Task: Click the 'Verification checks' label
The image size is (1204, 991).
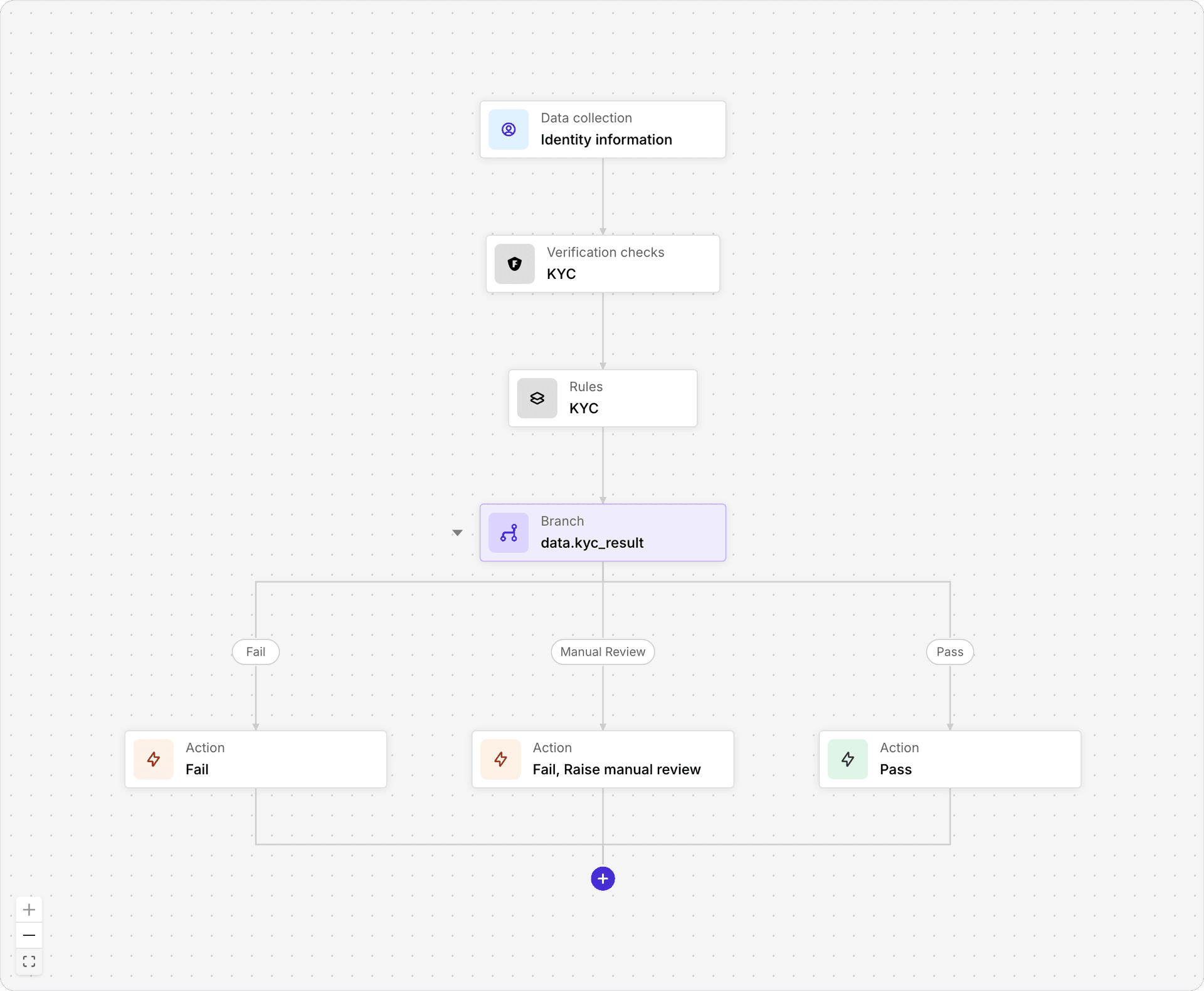Action: coord(605,252)
